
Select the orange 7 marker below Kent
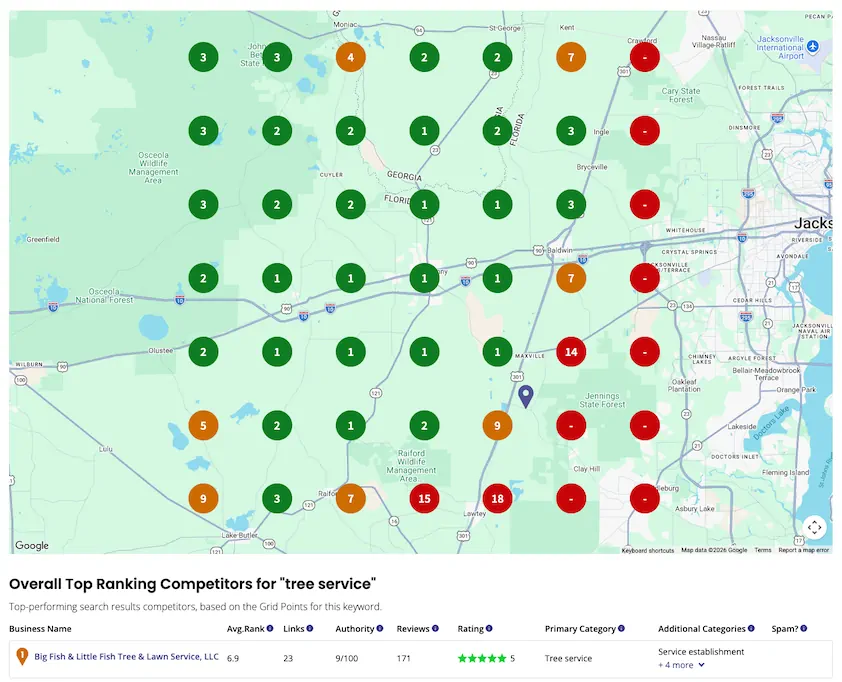571,57
